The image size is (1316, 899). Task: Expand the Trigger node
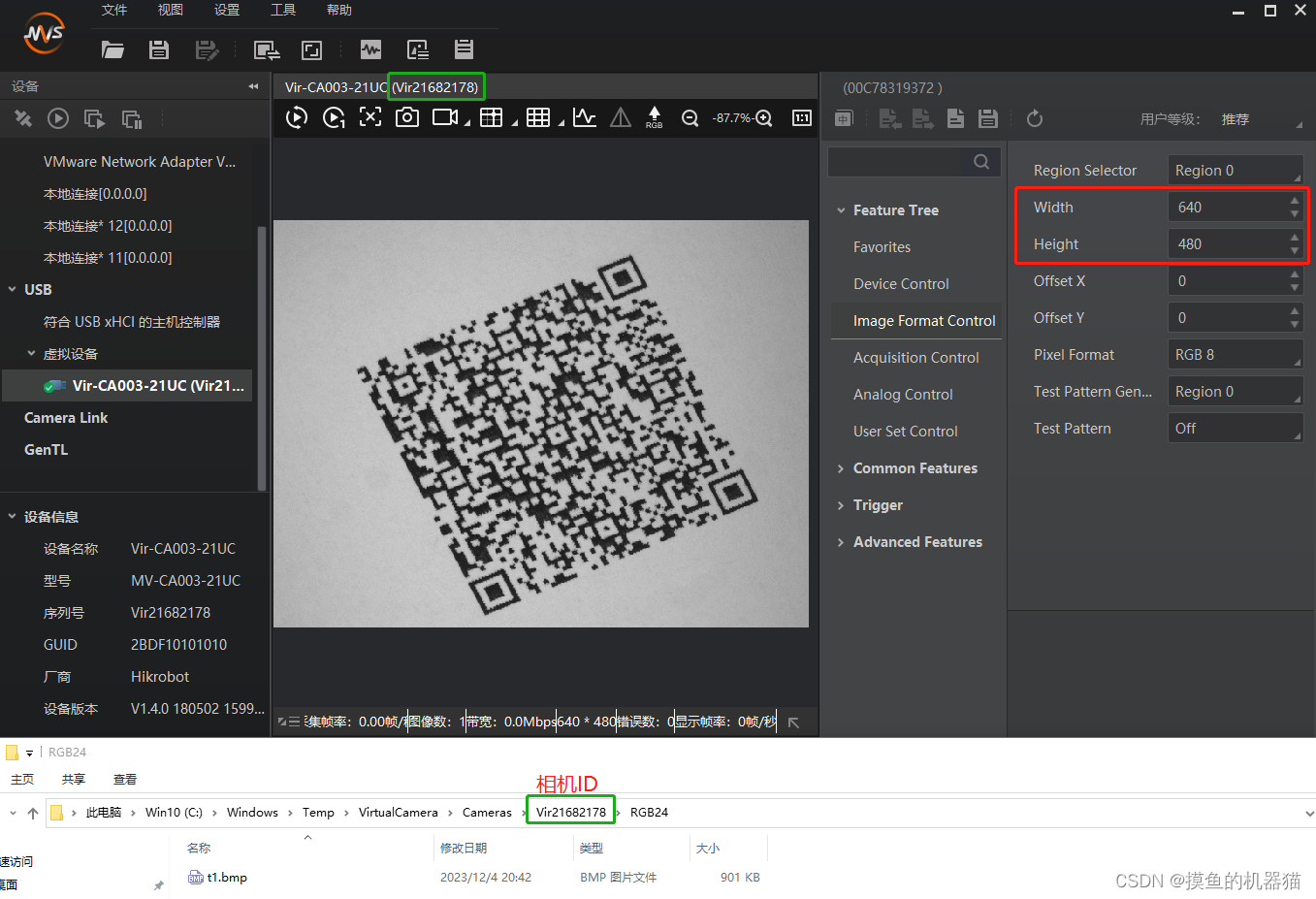841,505
